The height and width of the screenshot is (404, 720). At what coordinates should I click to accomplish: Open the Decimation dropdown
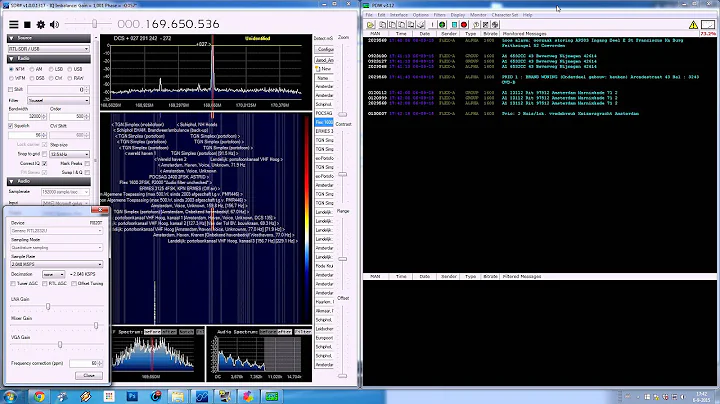pos(53,274)
